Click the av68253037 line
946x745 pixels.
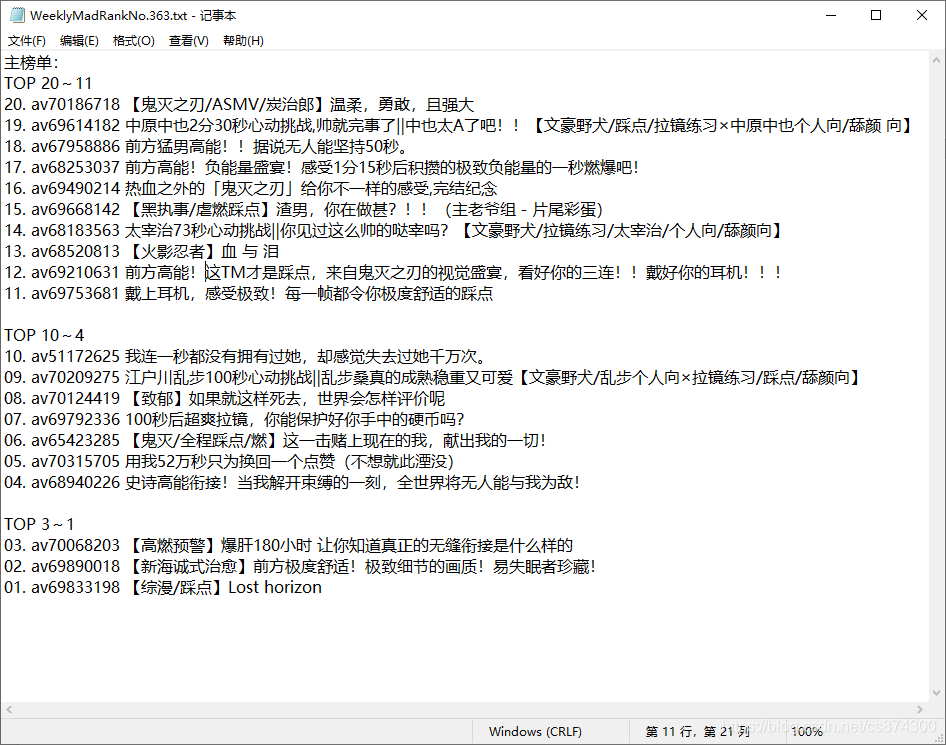pyautogui.click(x=322, y=167)
